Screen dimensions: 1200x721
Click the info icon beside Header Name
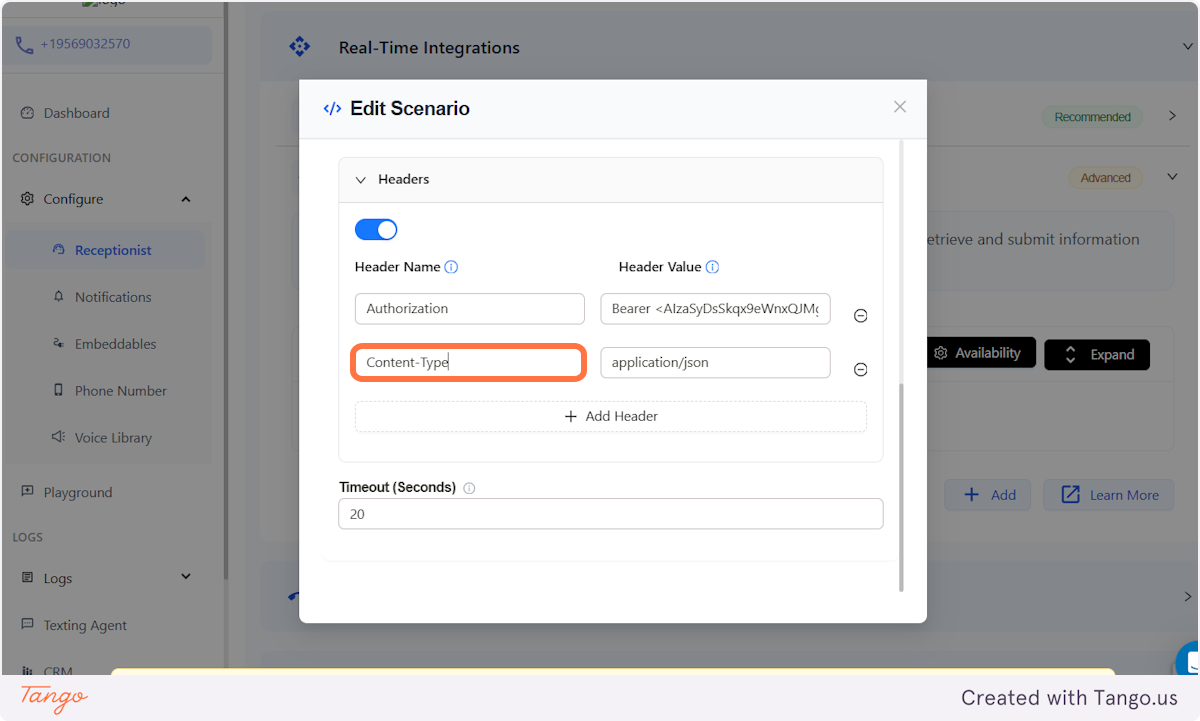(451, 267)
